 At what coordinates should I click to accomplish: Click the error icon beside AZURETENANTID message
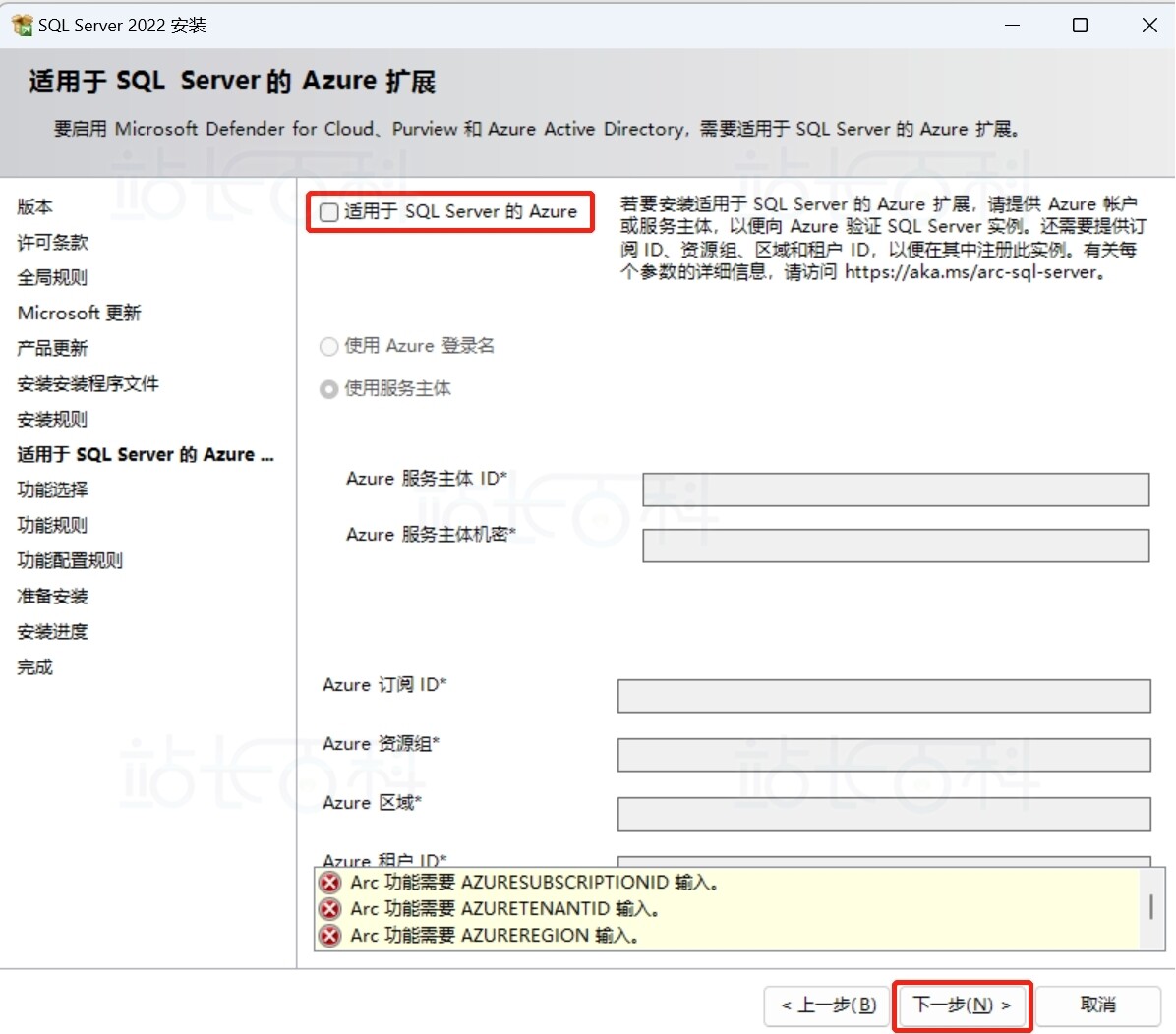(330, 909)
